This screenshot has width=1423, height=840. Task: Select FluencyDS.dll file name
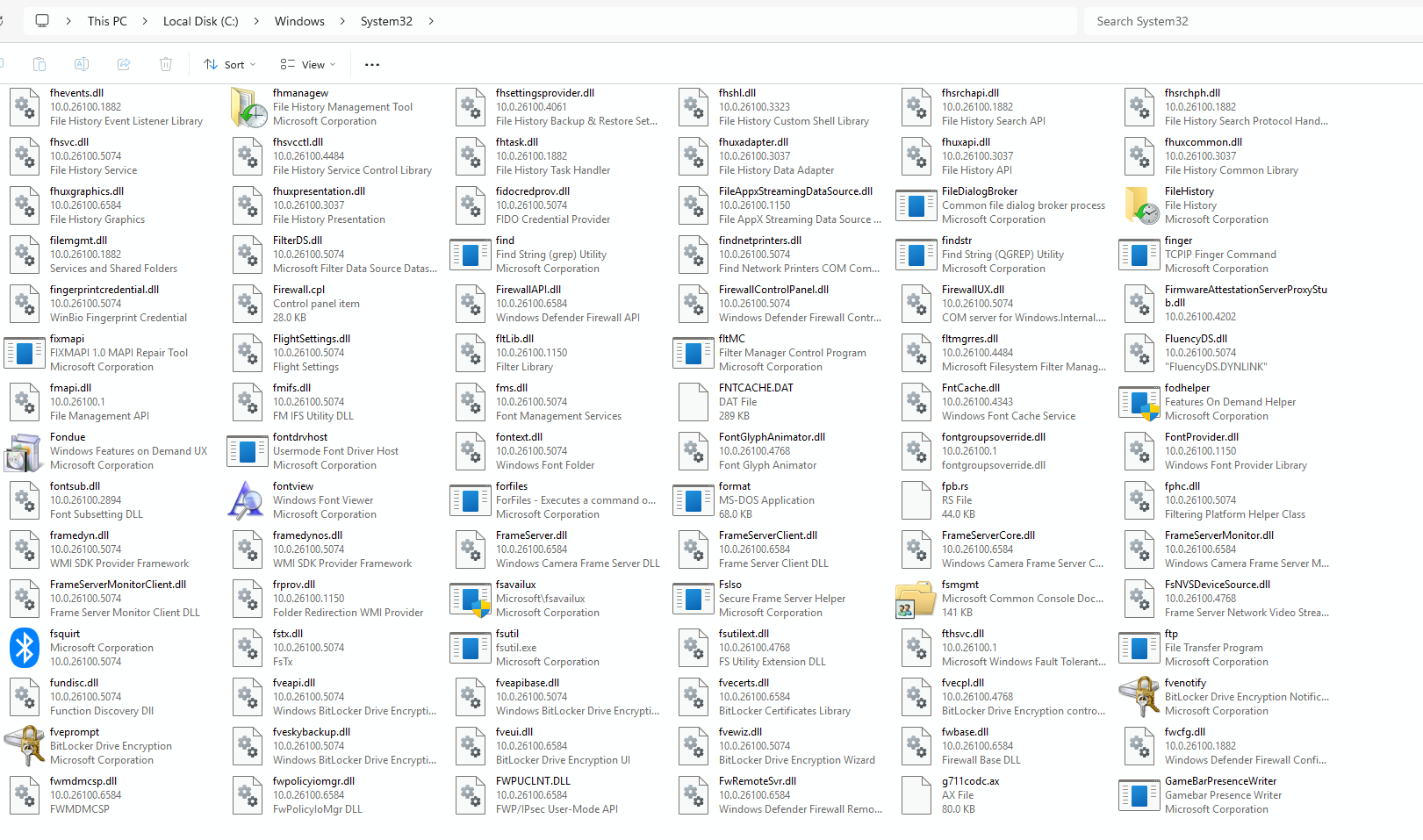click(x=1196, y=339)
